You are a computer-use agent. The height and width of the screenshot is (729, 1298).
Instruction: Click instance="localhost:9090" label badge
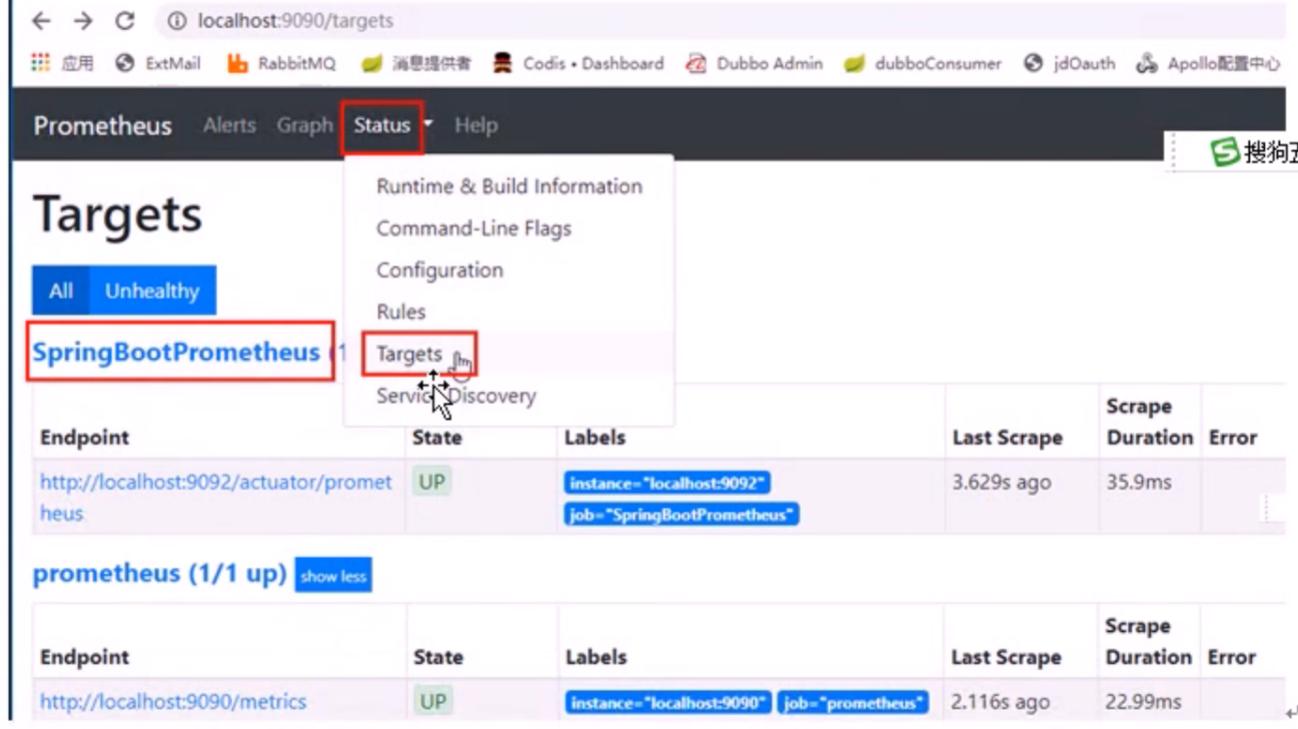[x=668, y=703]
